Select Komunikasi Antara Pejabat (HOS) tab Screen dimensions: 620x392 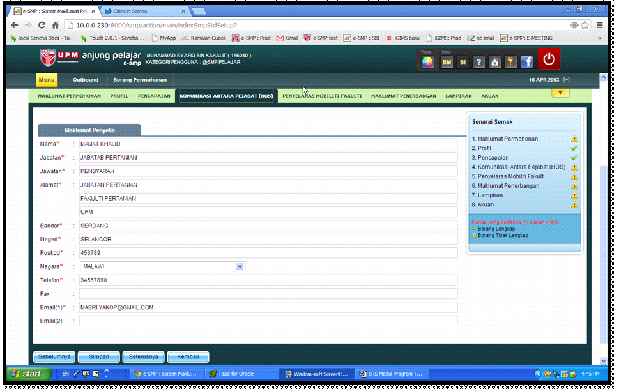[226, 96]
